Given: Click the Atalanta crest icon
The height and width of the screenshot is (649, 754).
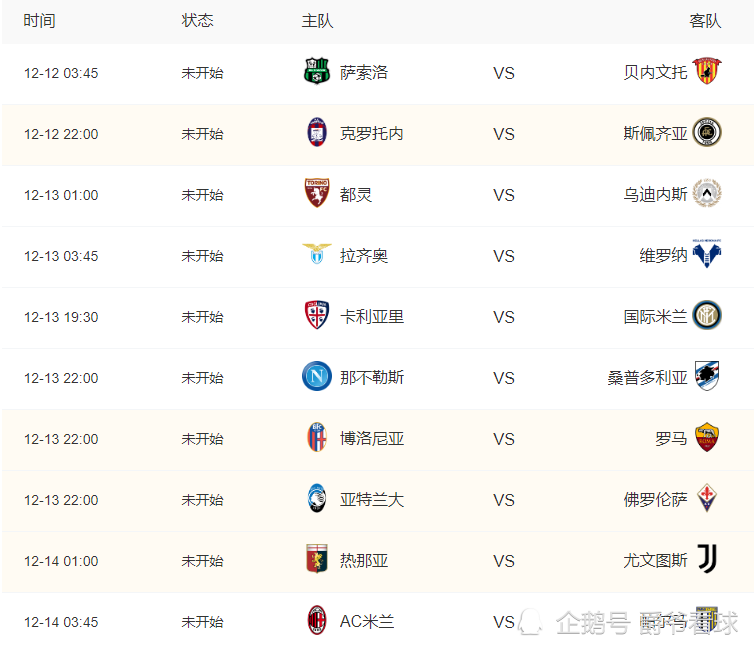Looking at the screenshot, I should click(x=316, y=499).
